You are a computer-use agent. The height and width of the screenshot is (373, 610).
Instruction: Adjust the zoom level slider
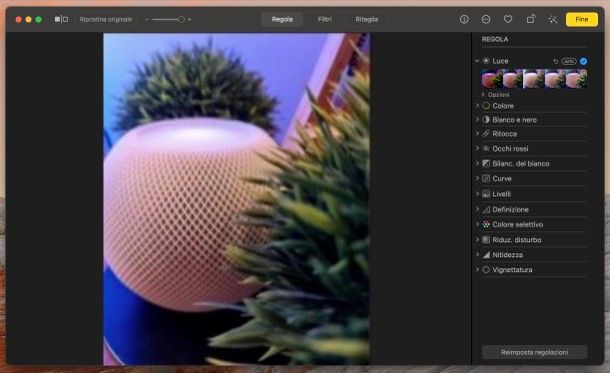coord(168,19)
